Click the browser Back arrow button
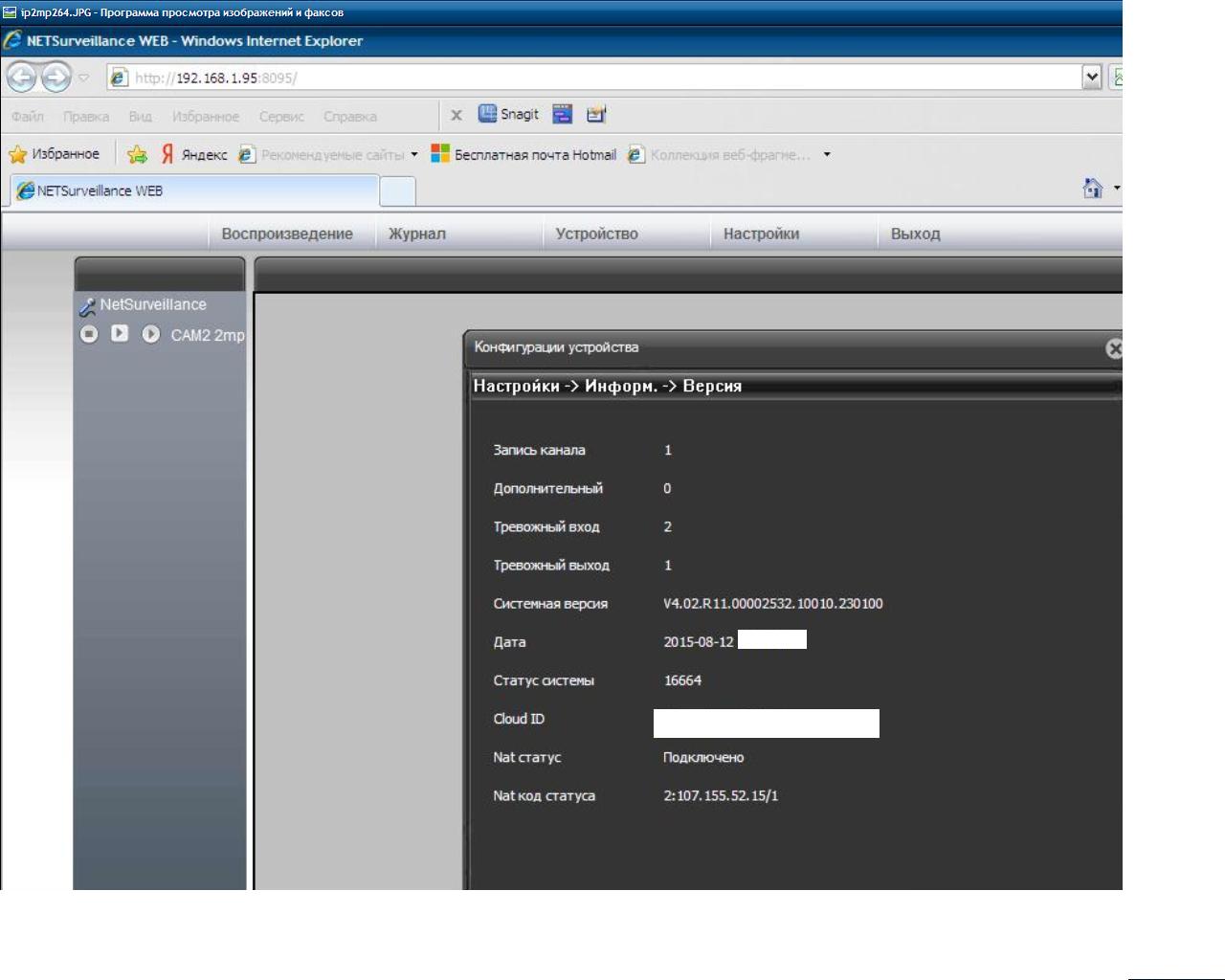Image resolution: width=1225 pixels, height=980 pixels. coord(21,77)
